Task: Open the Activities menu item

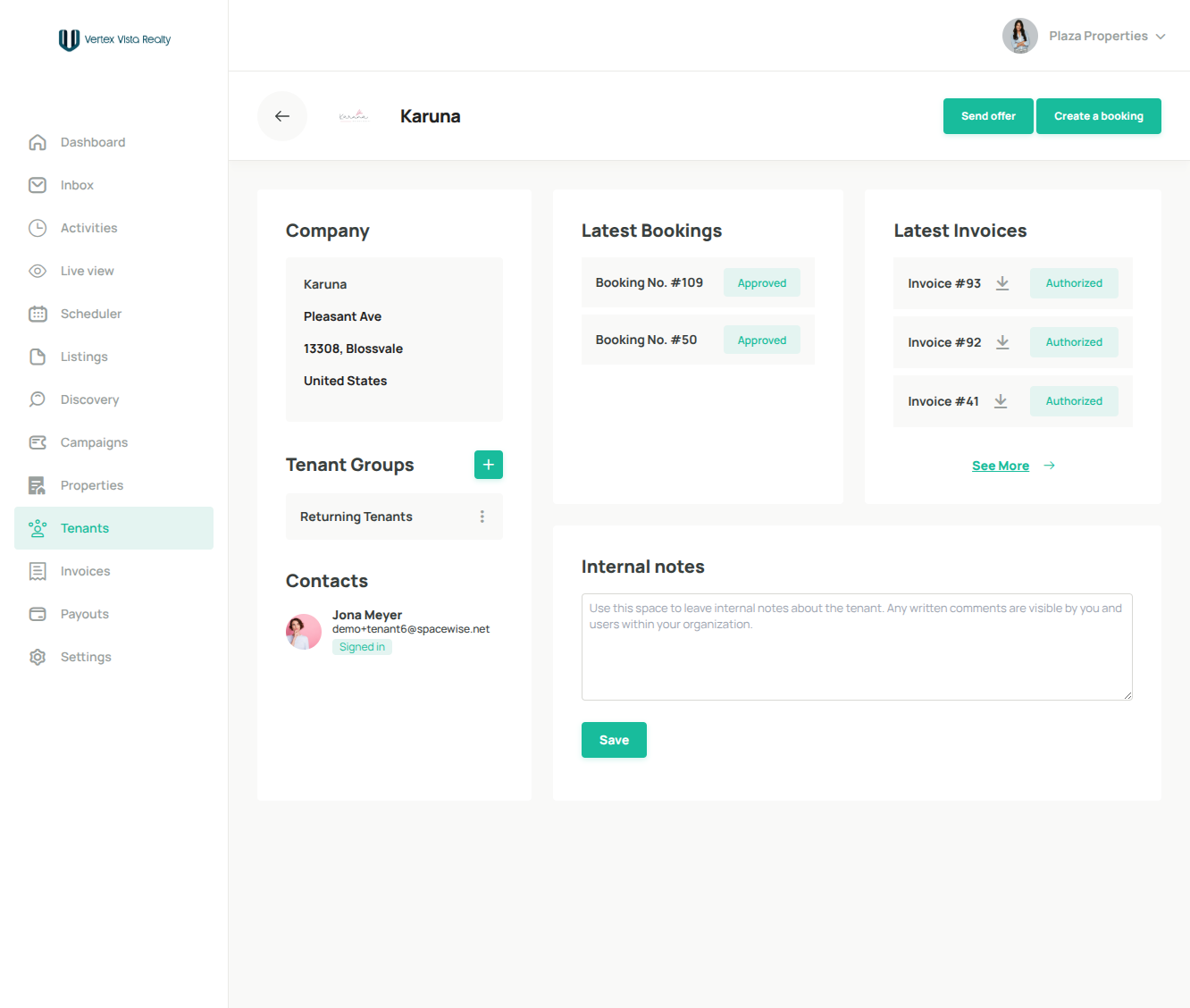Action: [113, 228]
